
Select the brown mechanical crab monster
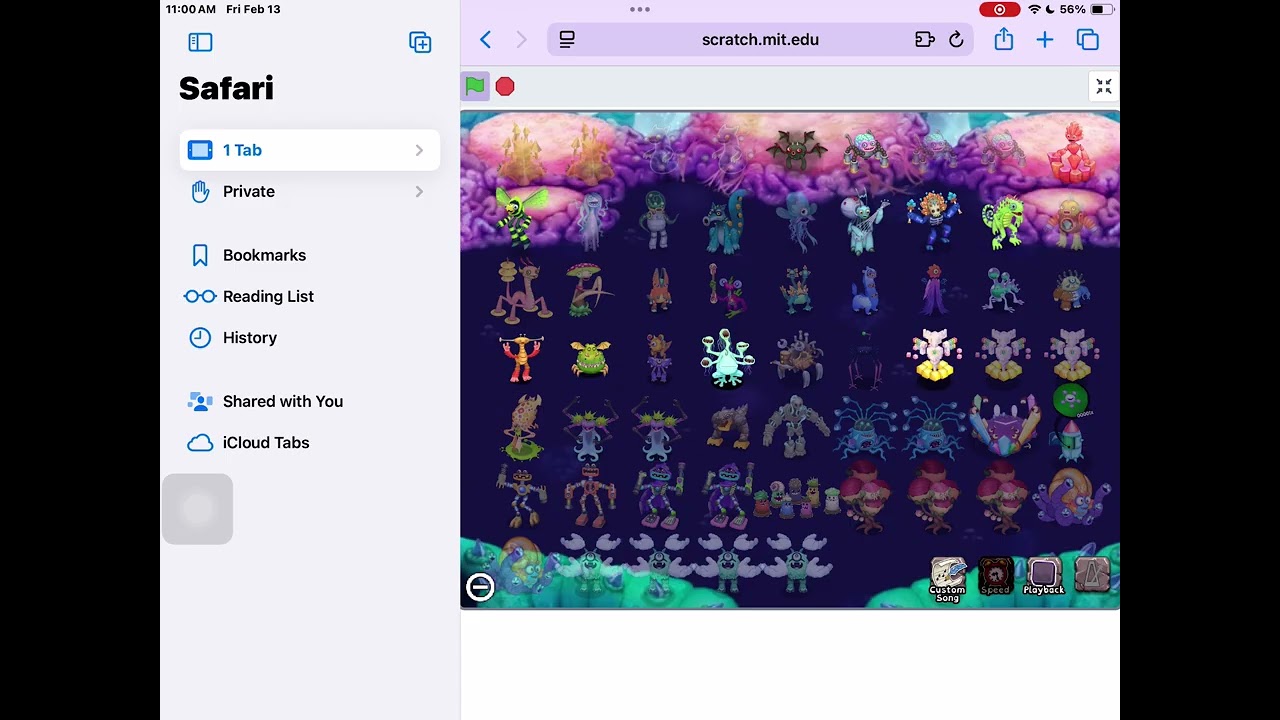[796, 358]
